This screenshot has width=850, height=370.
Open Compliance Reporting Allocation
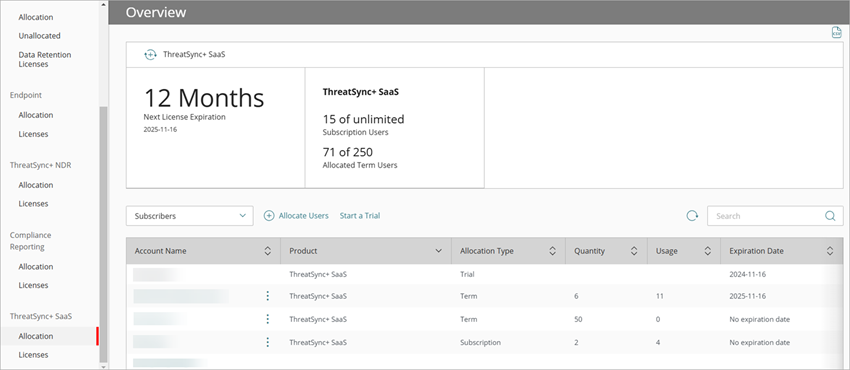point(36,267)
